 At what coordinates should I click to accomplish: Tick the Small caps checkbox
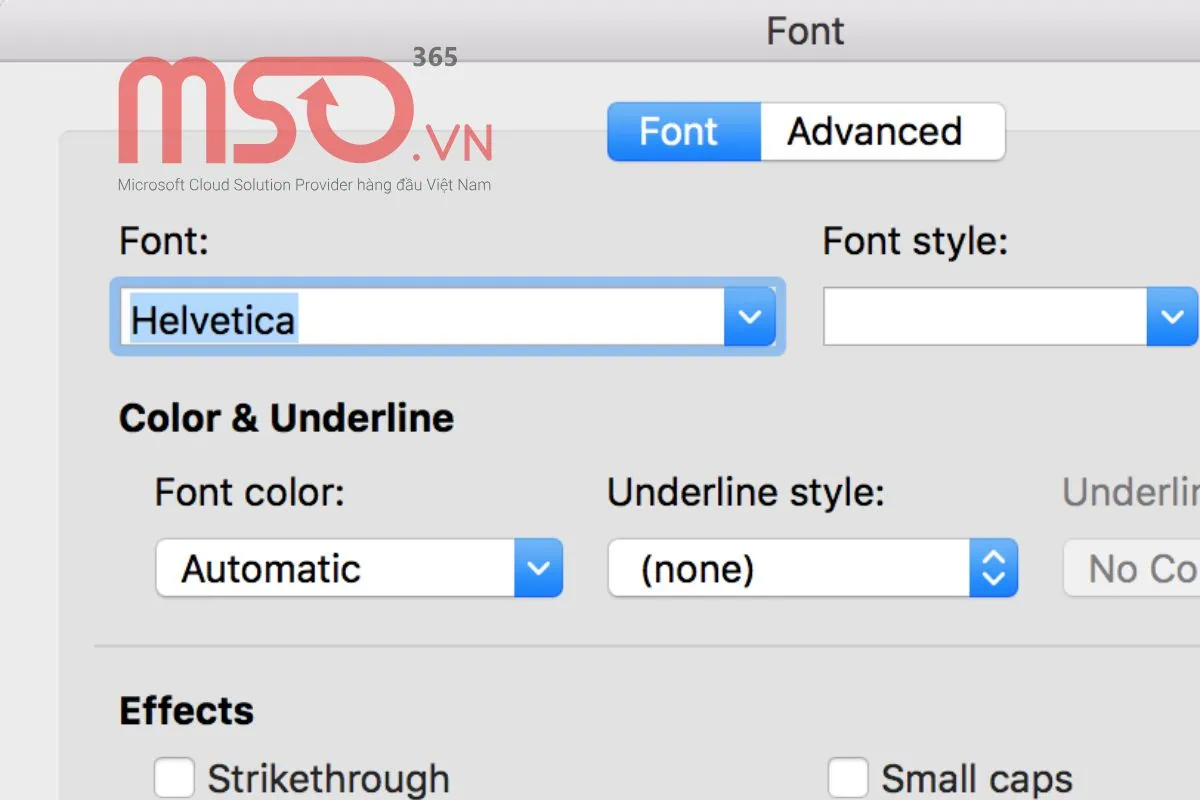848,777
